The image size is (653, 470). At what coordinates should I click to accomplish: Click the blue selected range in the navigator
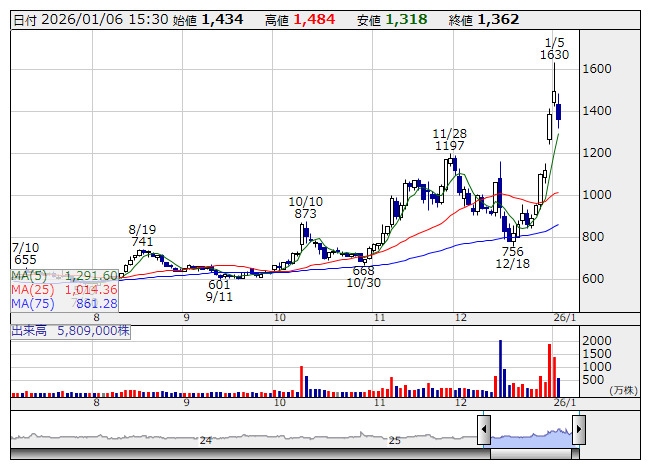coord(530,433)
